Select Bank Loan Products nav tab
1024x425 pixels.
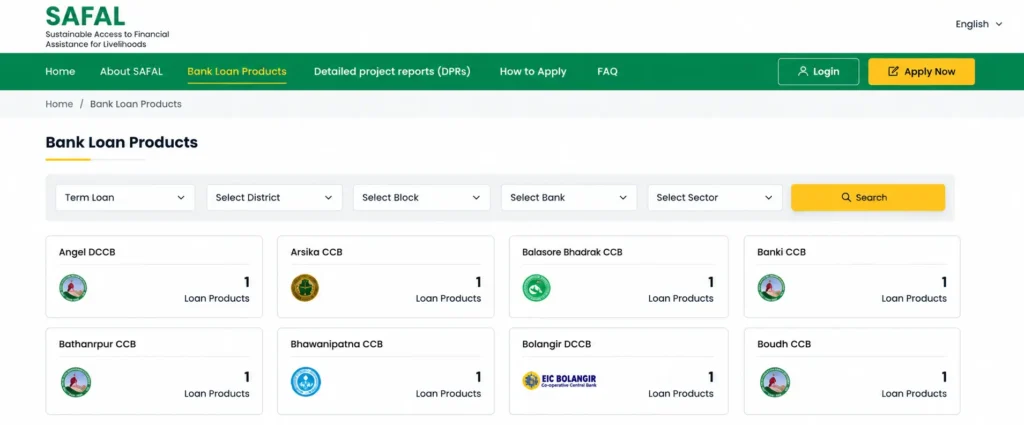click(236, 72)
